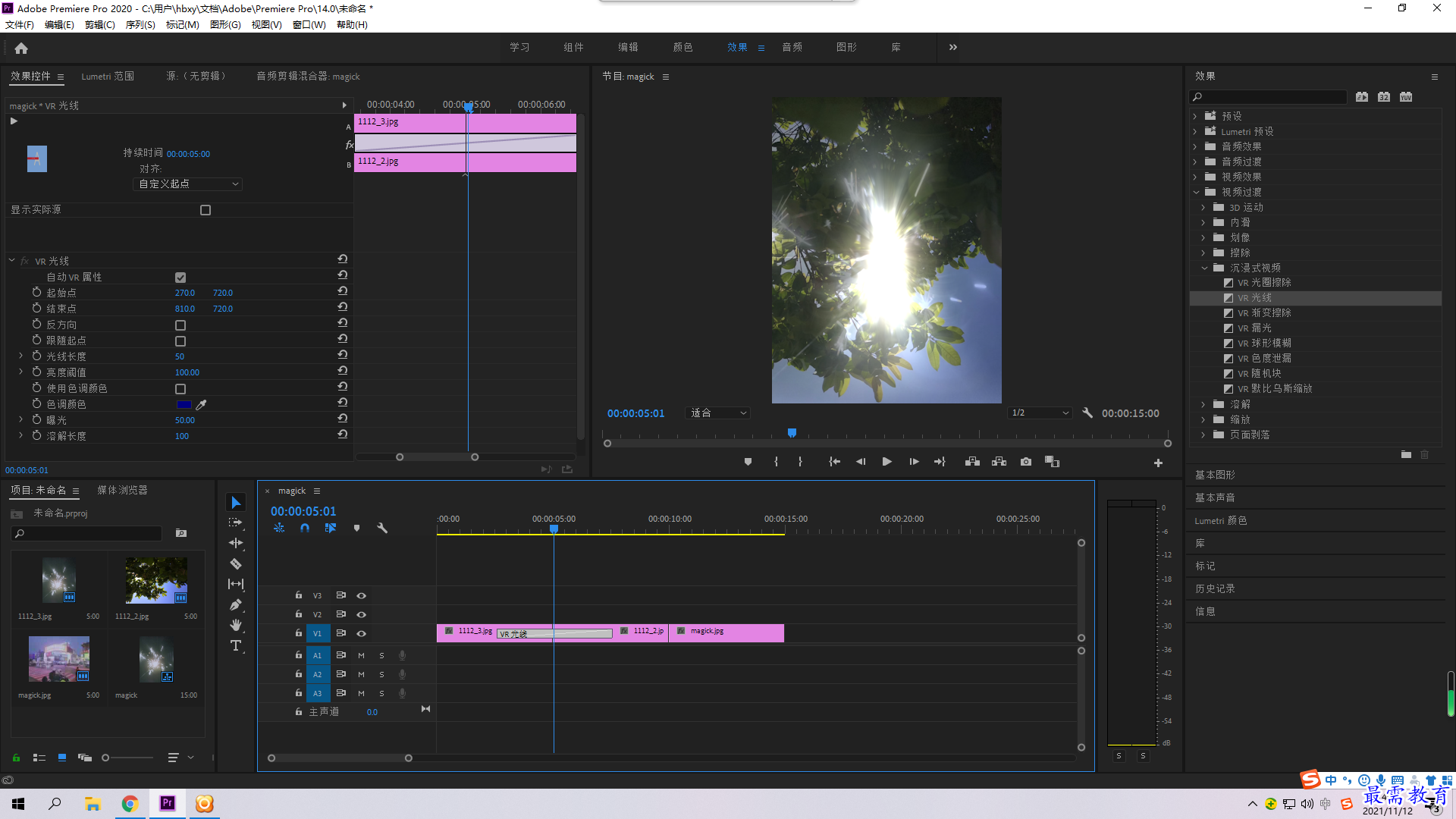Select the Hand tool
1456x819 pixels.
tap(236, 625)
